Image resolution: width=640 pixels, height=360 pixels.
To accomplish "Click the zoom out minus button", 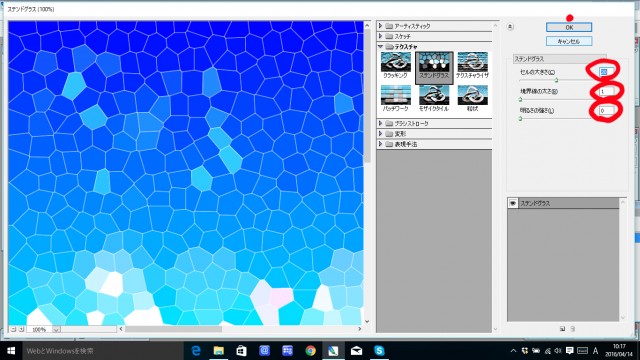I will (13, 329).
